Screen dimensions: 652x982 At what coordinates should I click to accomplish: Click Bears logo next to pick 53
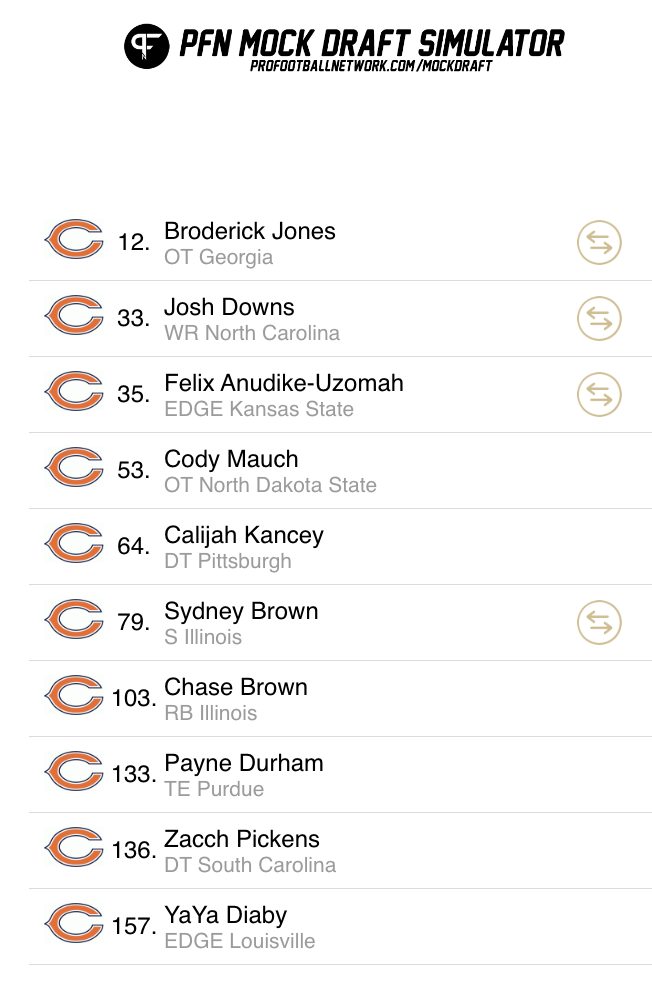coord(74,467)
